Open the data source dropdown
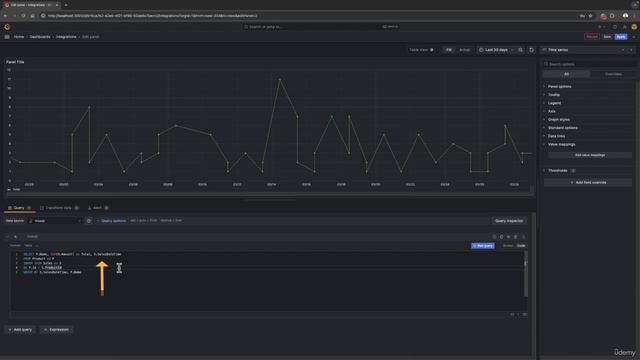This screenshot has height=360, width=640. [x=55, y=221]
